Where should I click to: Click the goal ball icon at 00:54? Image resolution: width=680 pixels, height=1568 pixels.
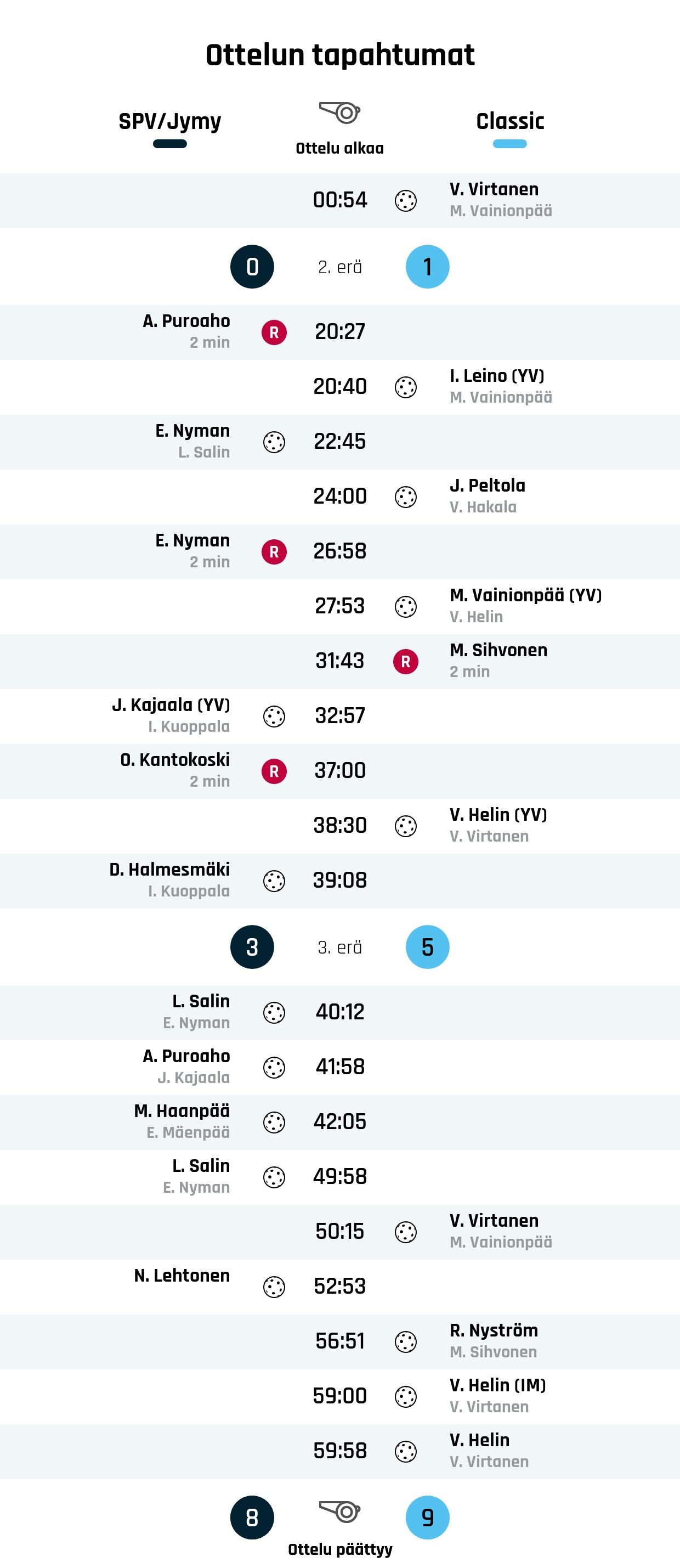tap(406, 200)
